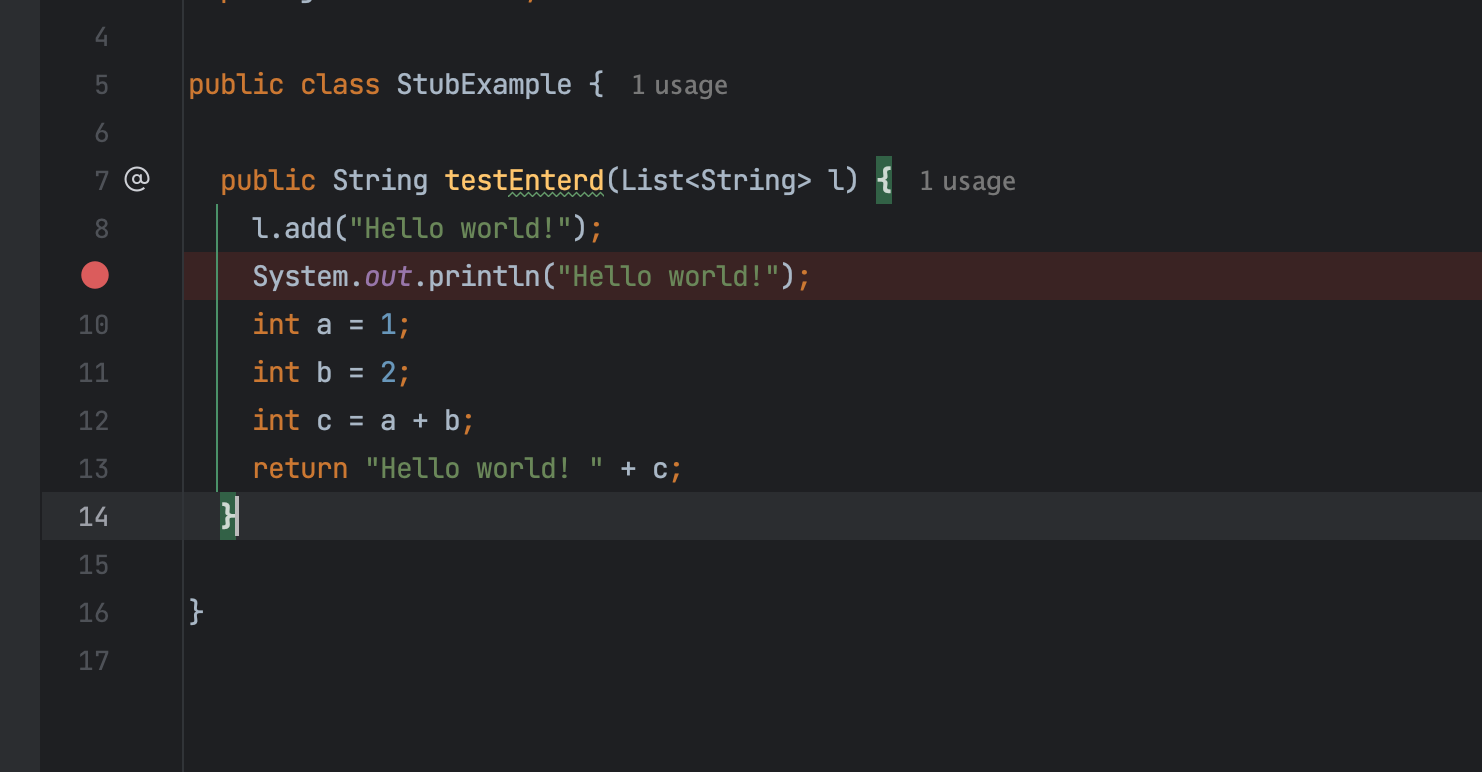The image size is (1482, 772).
Task: Remove the red breakpoint on the println line
Action: tap(95, 275)
